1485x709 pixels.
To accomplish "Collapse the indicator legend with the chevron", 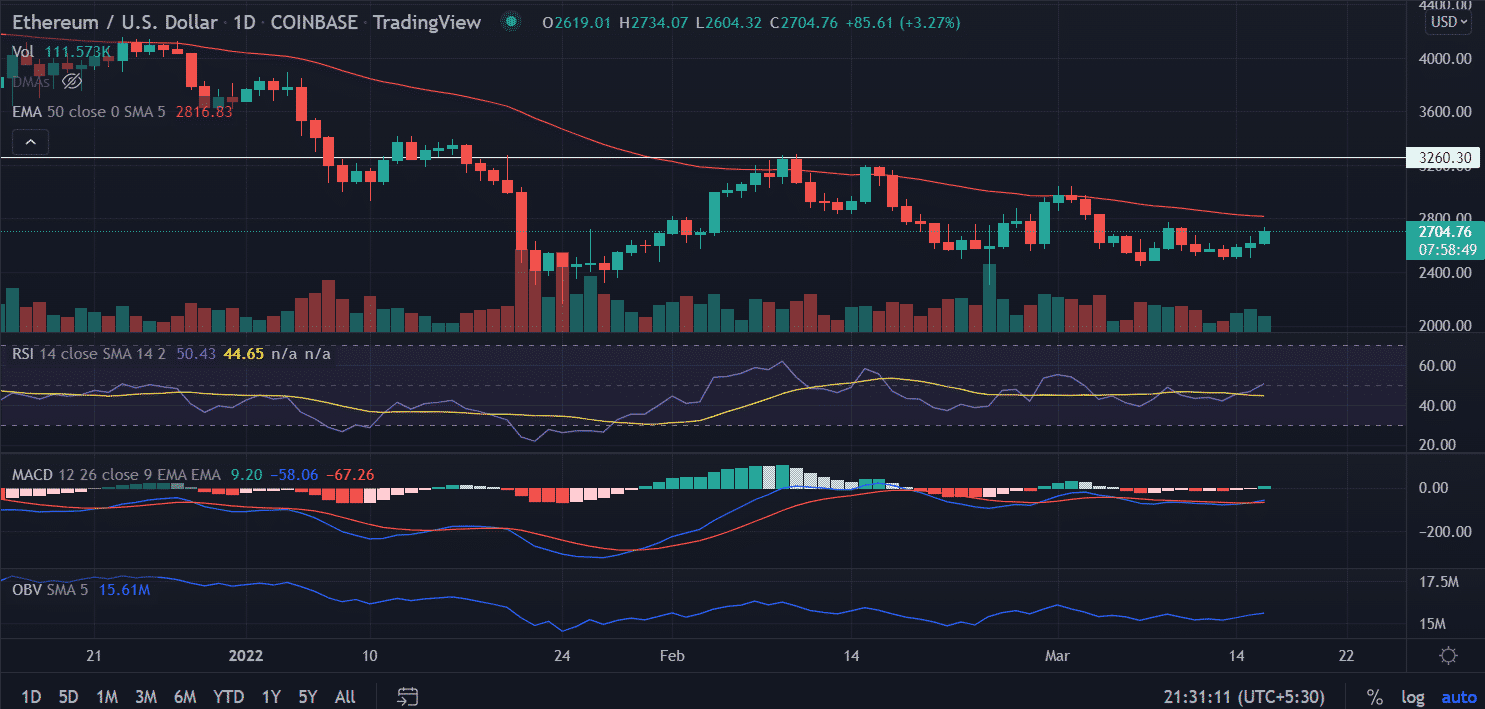I will (30, 143).
